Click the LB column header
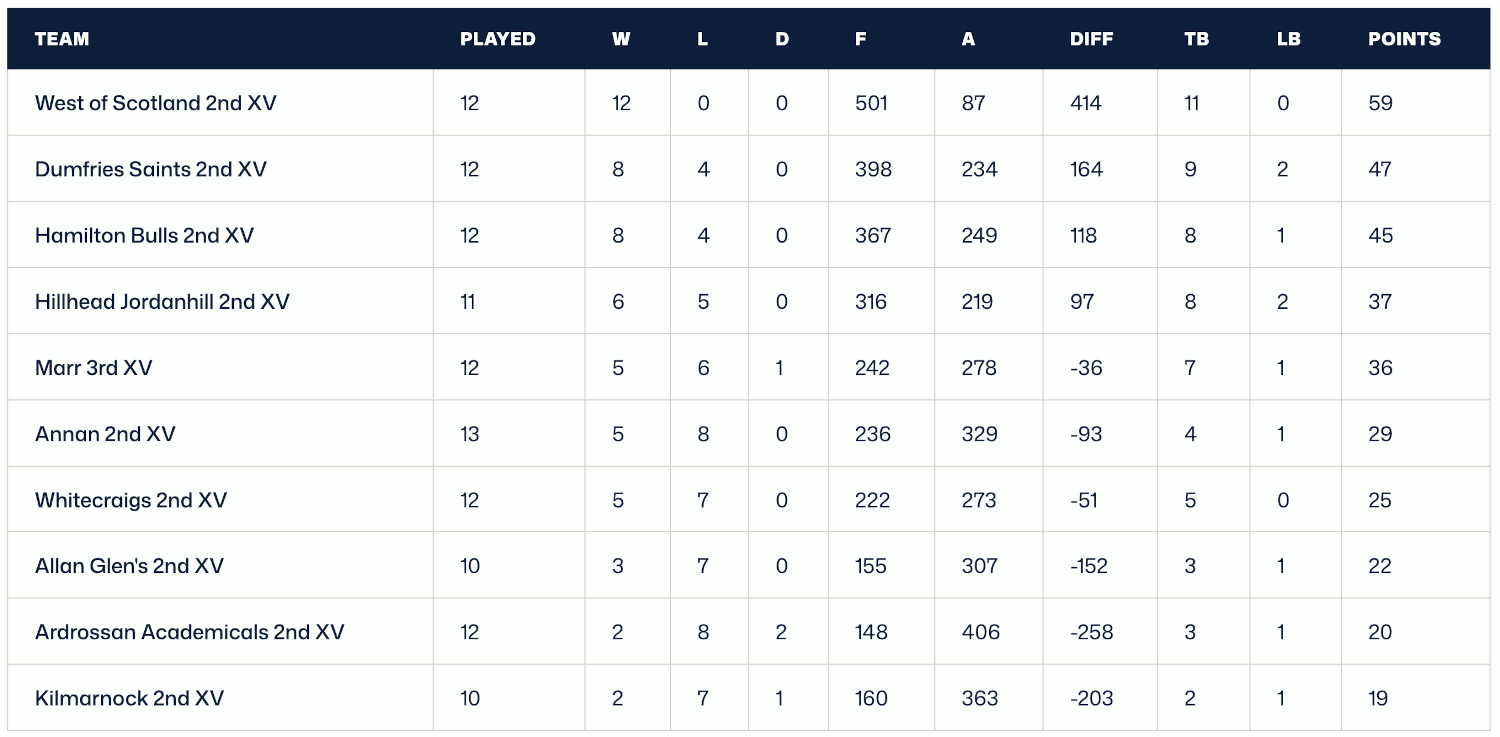Screen dimensions: 1500x737 pyautogui.click(x=1288, y=39)
